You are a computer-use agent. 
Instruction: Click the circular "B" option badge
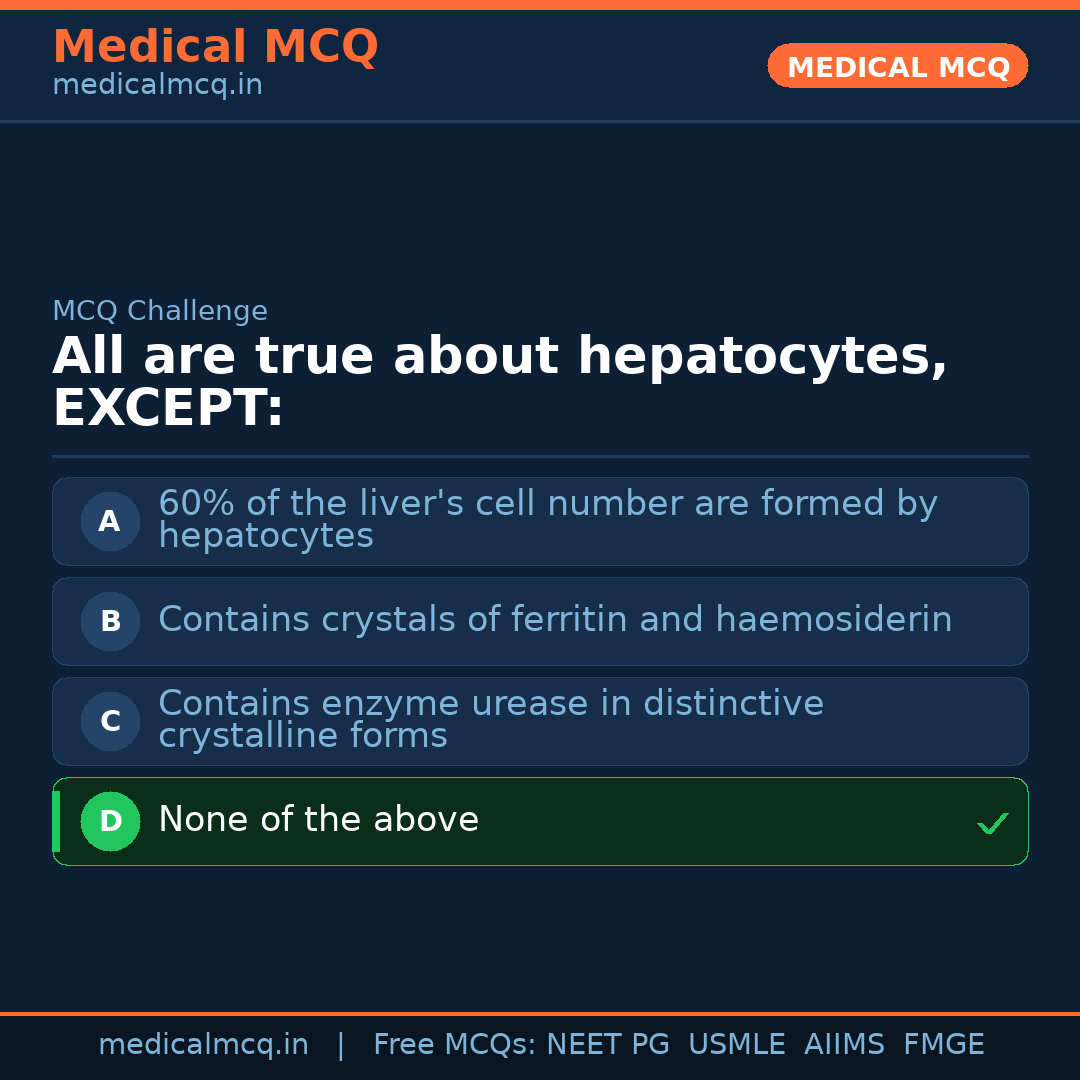tap(110, 621)
